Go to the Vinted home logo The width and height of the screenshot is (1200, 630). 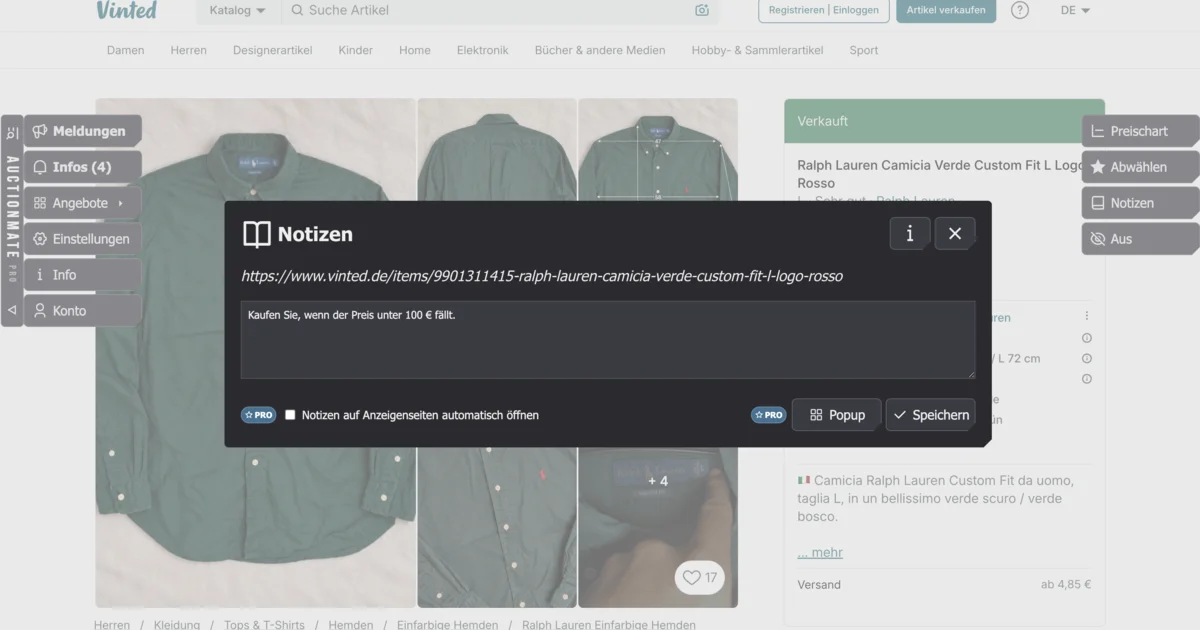point(127,10)
